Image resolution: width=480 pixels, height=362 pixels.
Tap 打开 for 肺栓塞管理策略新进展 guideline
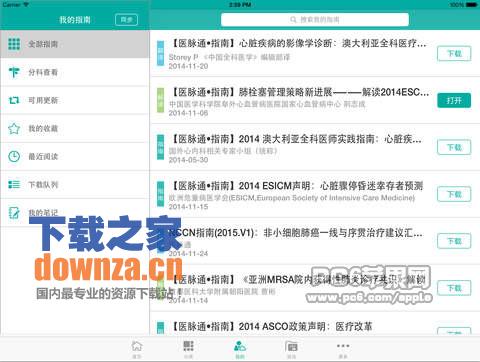[454, 100]
